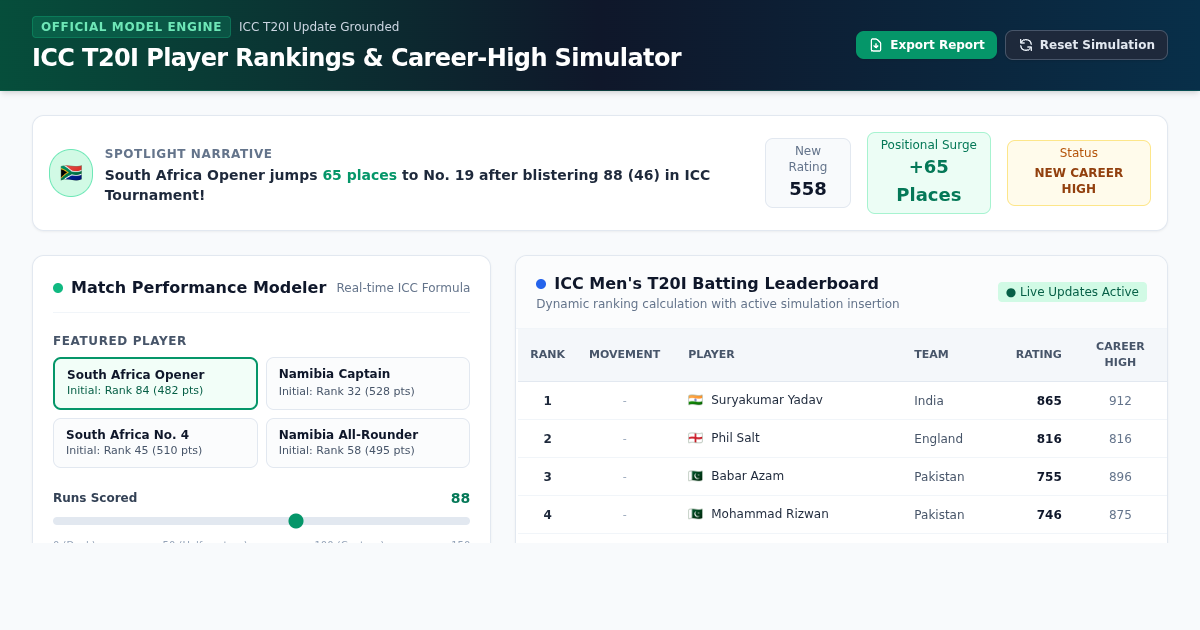Click rating value 816 in Rating column

click(x=1049, y=439)
